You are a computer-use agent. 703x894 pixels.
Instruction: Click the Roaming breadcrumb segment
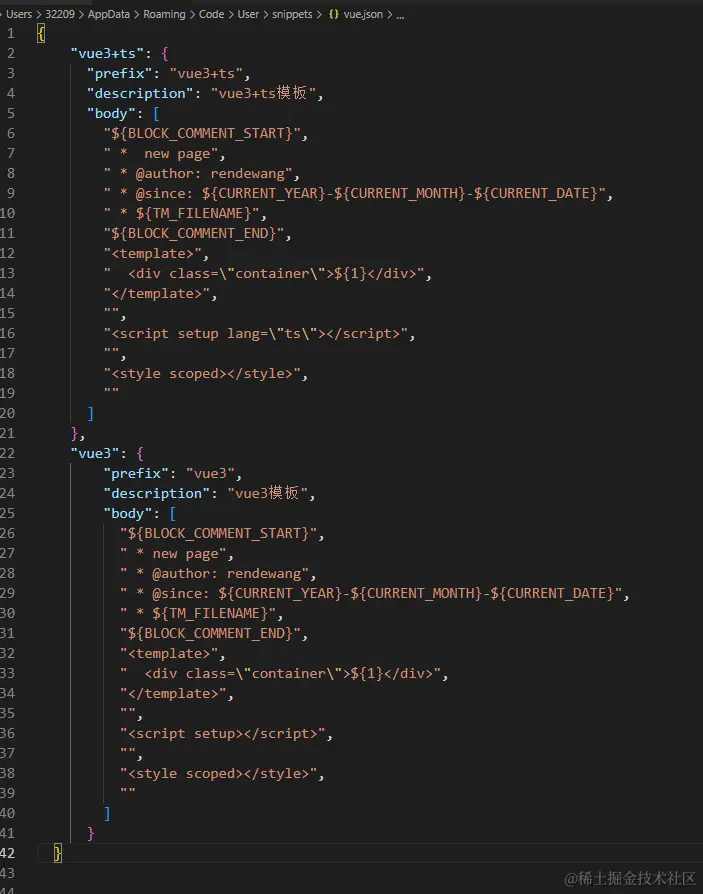pyautogui.click(x=164, y=14)
